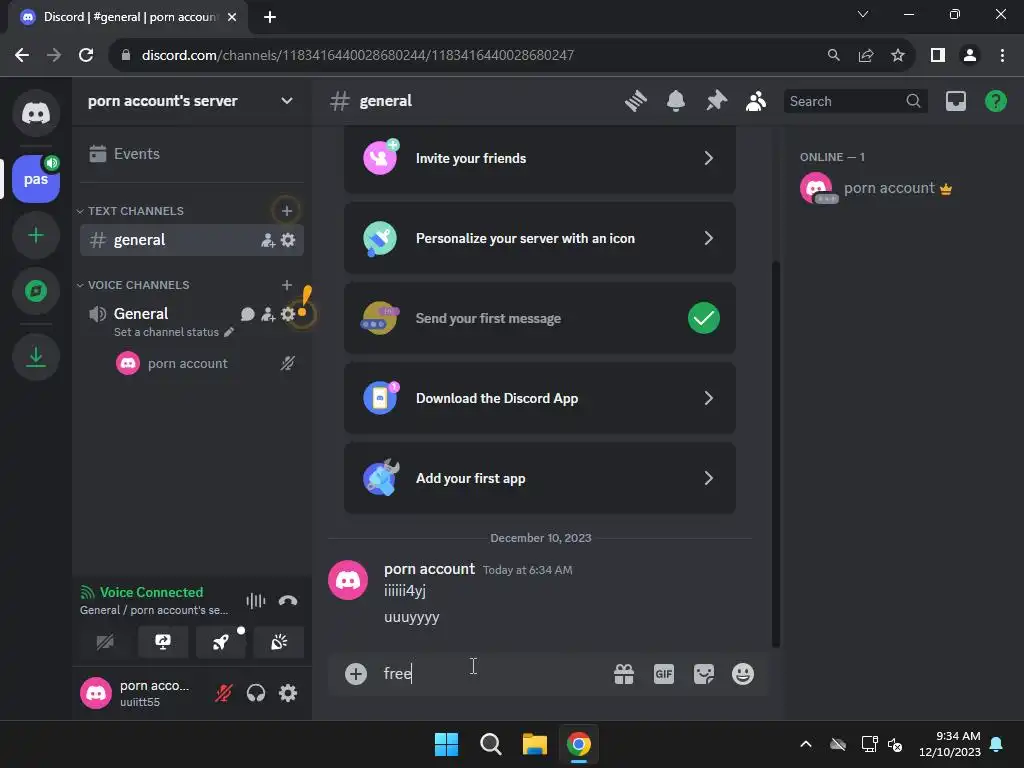Open gift Nitro icon in message bar
Screen dimensions: 1024x768
[624, 674]
